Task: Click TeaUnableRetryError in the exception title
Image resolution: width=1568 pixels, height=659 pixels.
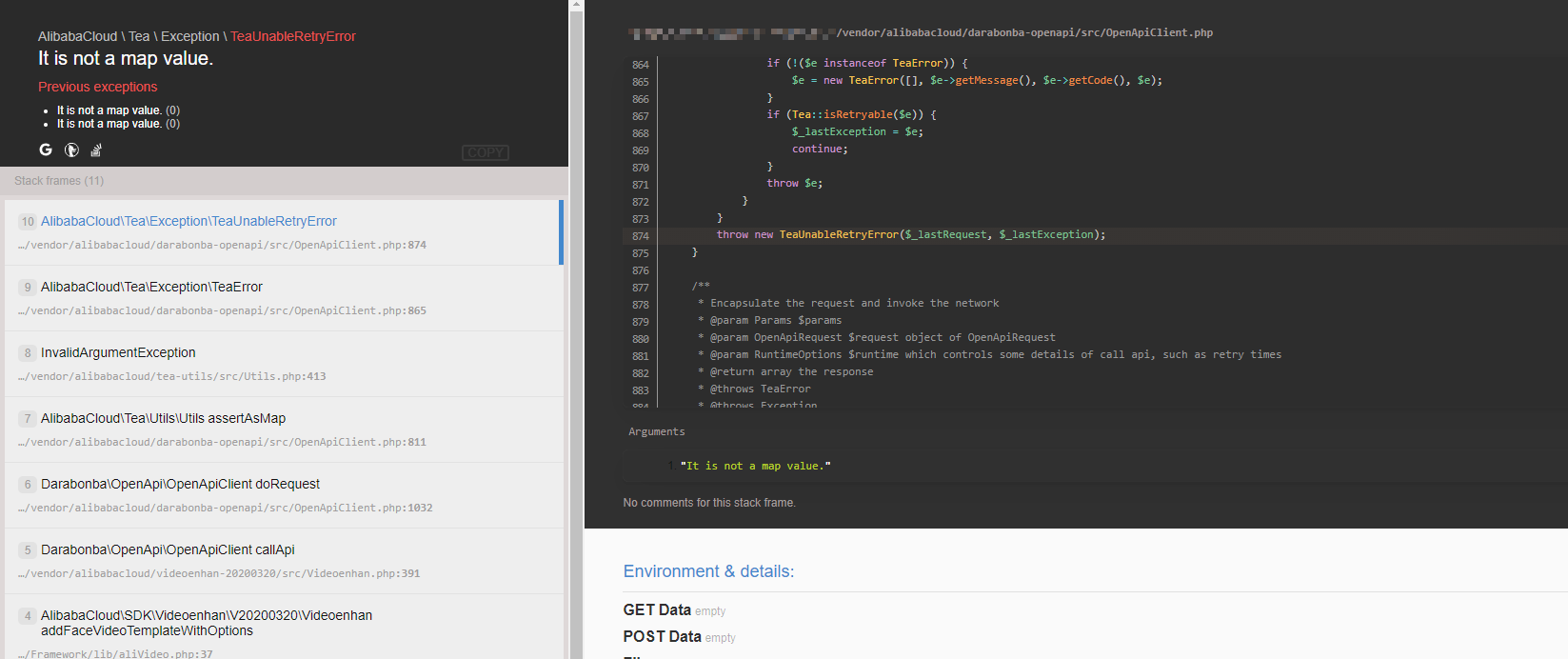Action: coord(293,36)
